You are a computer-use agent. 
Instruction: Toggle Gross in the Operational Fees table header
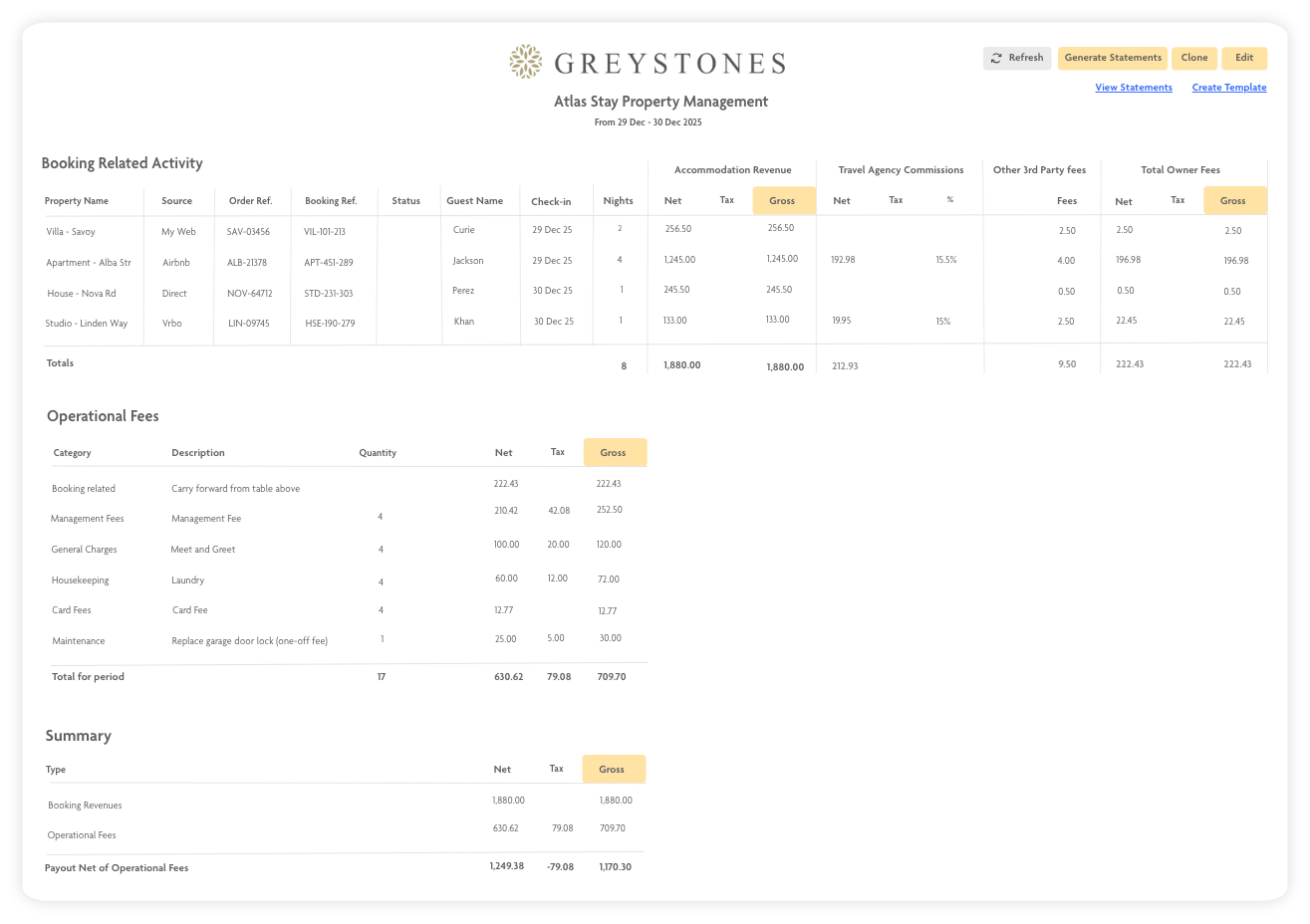pyautogui.click(x=614, y=451)
